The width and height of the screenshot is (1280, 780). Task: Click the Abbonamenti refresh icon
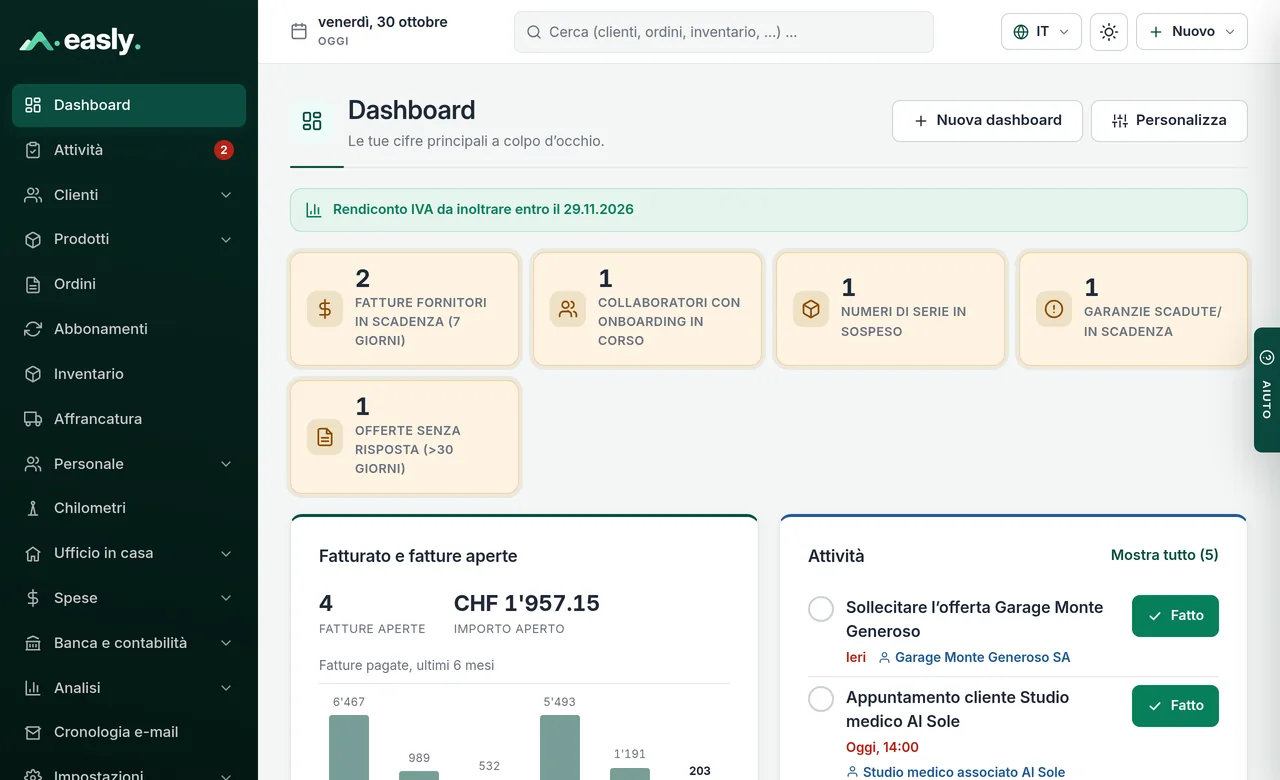[x=33, y=329]
